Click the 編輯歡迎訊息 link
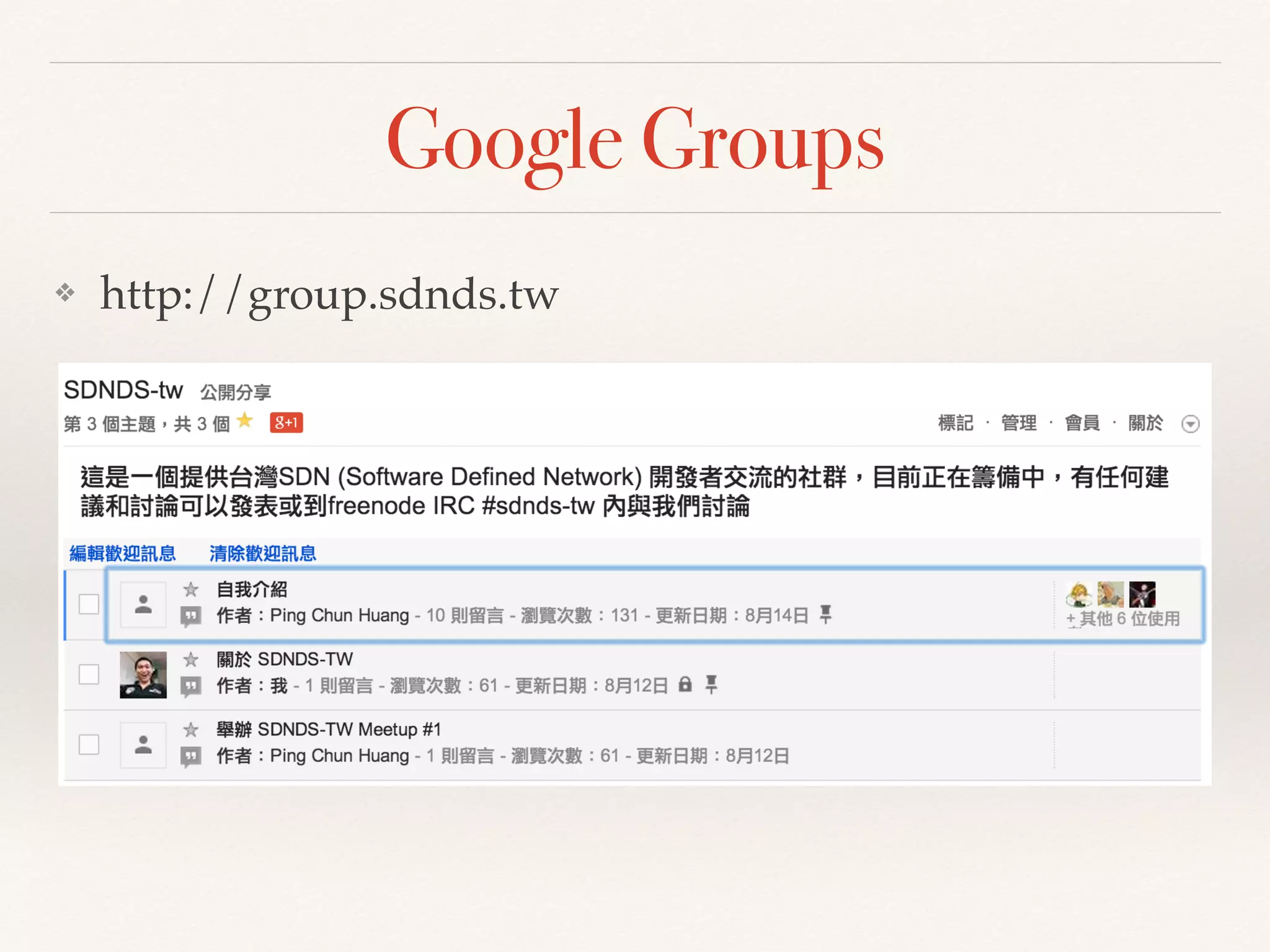 [123, 553]
